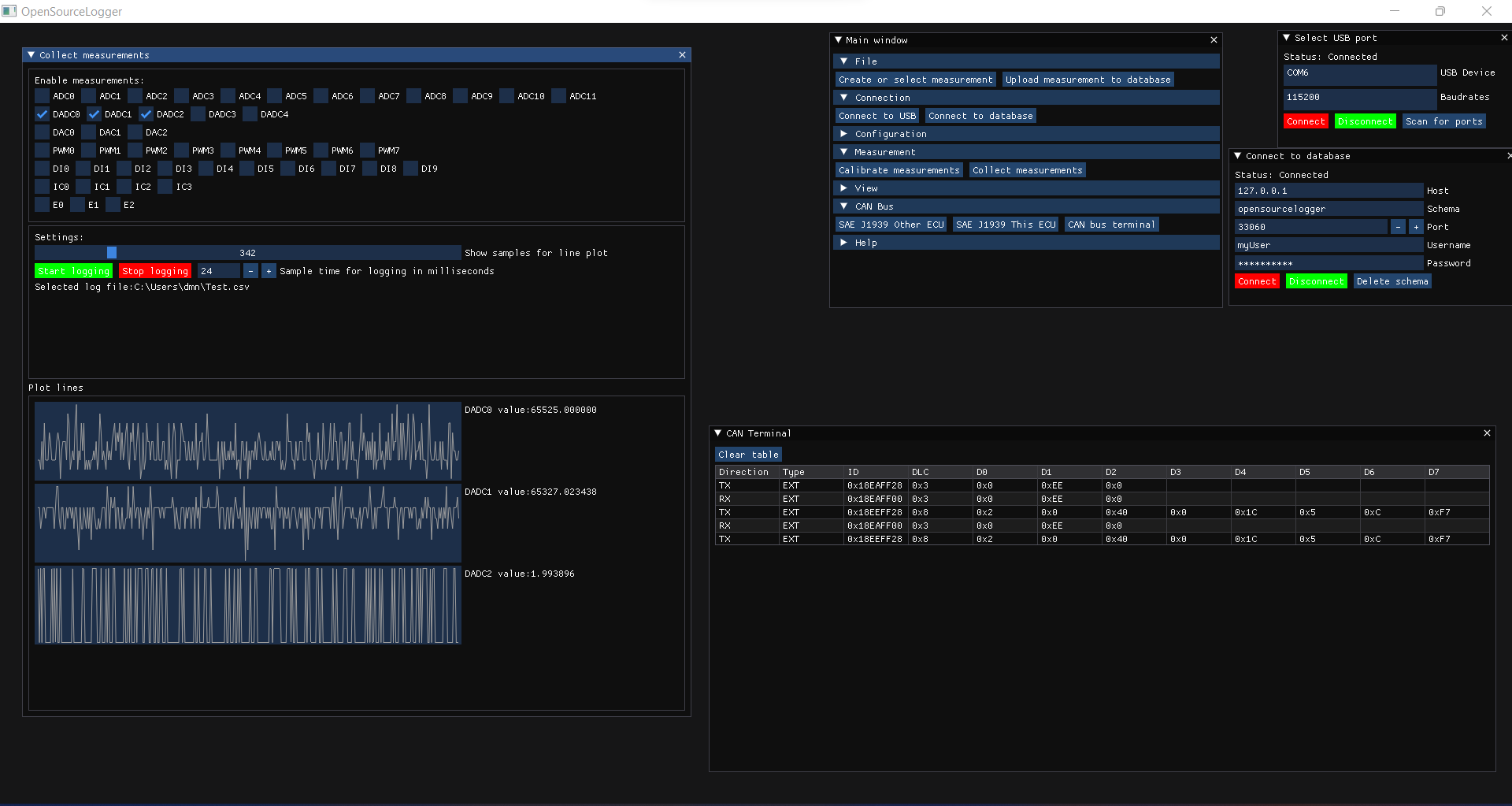
Task: Collapse the Collect measurements window triangle
Action: tap(31, 55)
